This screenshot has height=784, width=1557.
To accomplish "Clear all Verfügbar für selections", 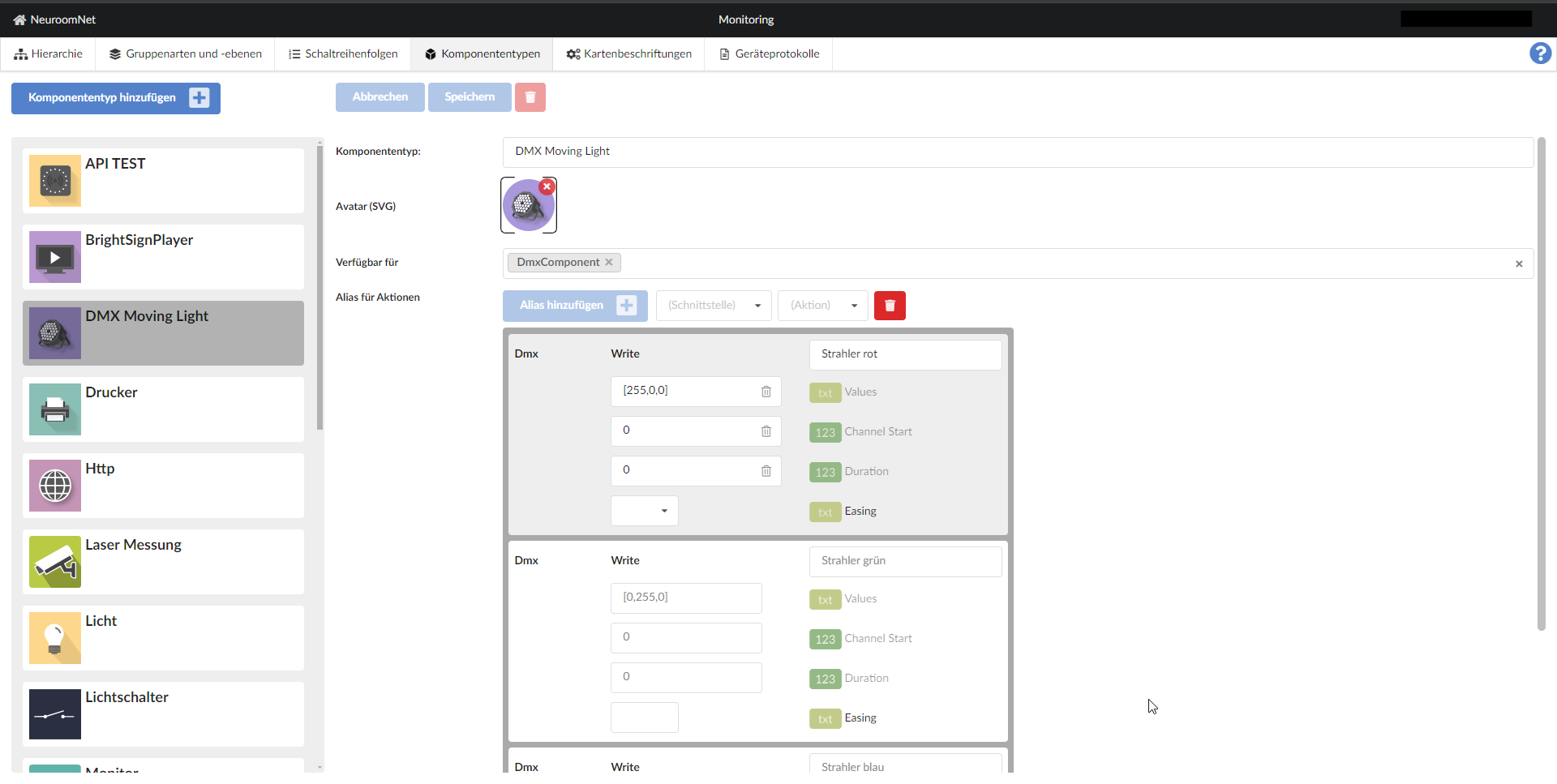I will (1519, 263).
